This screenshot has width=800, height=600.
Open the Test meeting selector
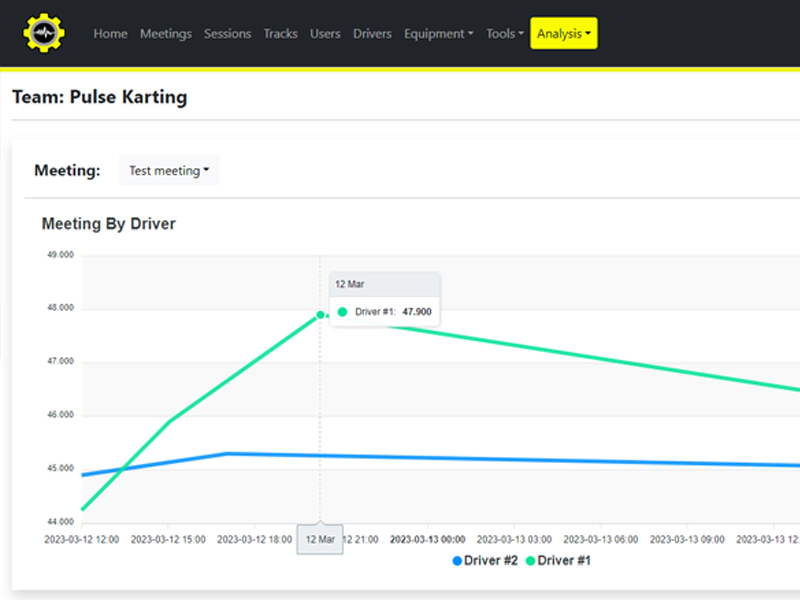coord(169,171)
